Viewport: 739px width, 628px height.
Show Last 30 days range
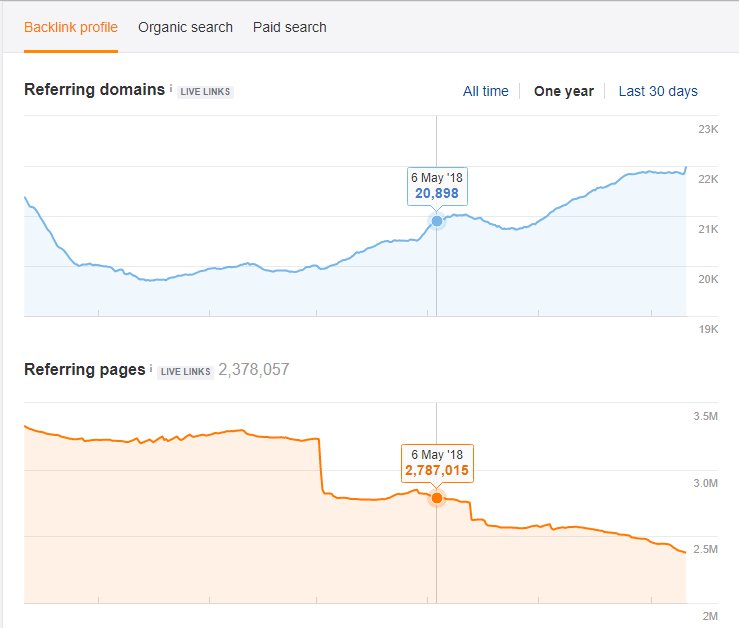click(x=658, y=91)
